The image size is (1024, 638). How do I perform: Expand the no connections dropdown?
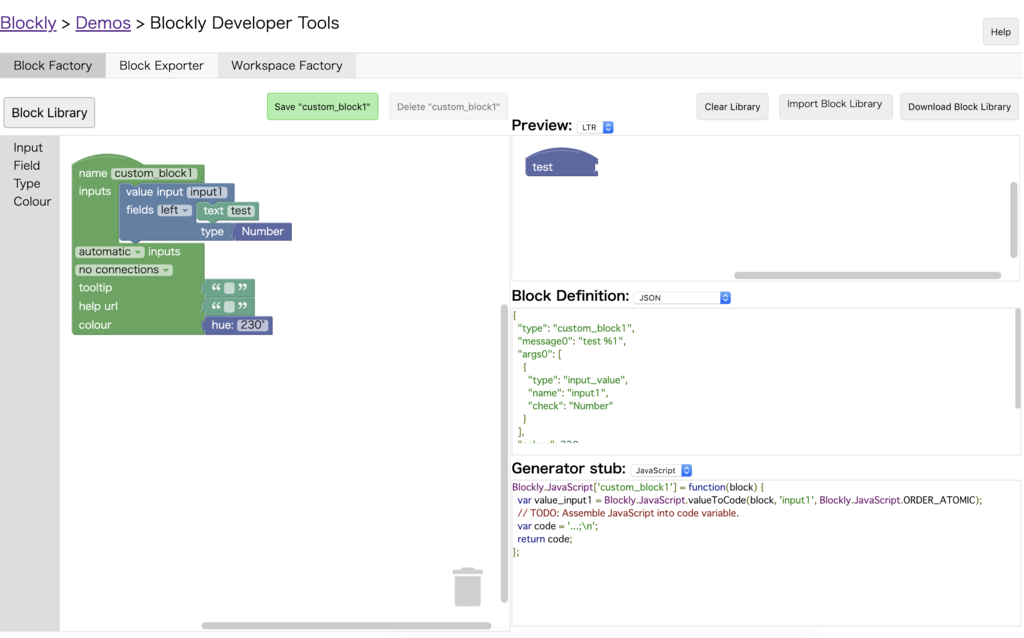click(124, 270)
